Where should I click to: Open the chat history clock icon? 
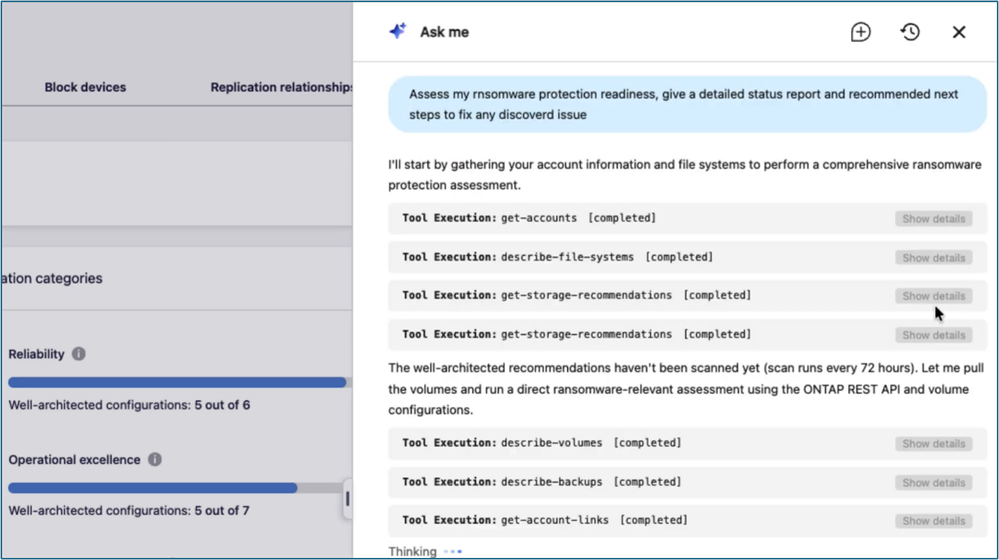910,32
